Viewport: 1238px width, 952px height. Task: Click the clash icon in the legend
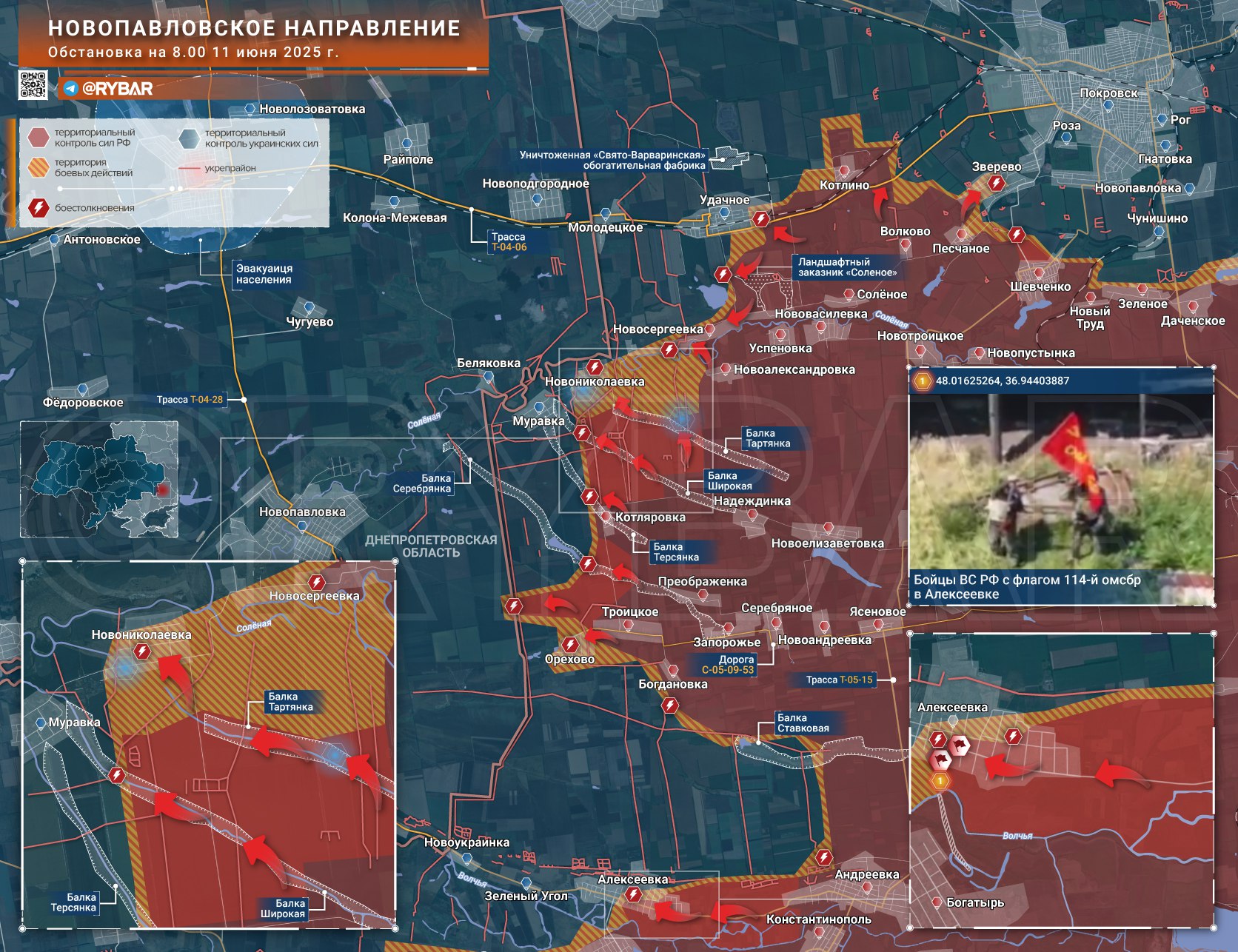click(38, 208)
